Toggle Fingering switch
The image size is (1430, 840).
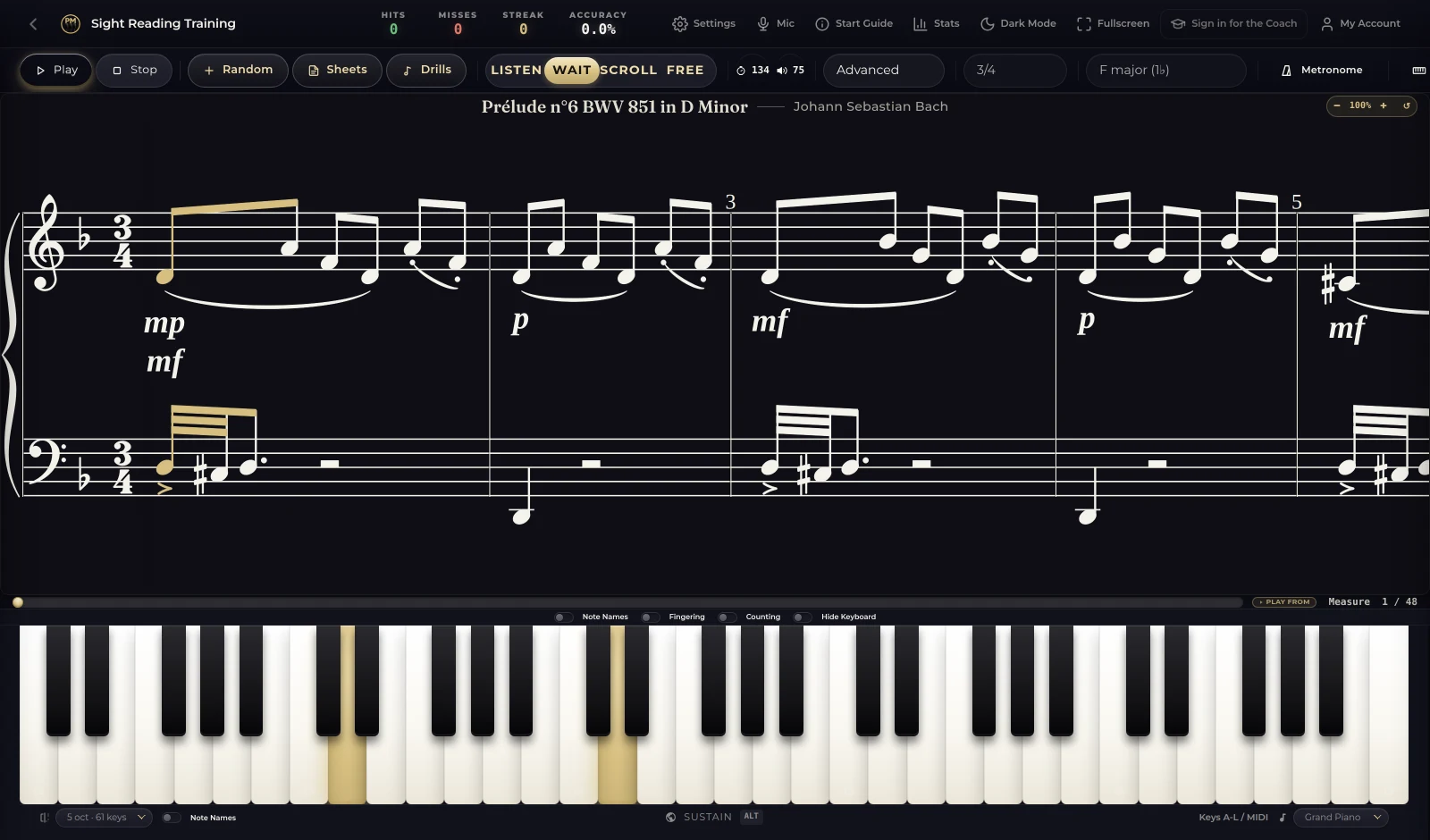pos(650,617)
